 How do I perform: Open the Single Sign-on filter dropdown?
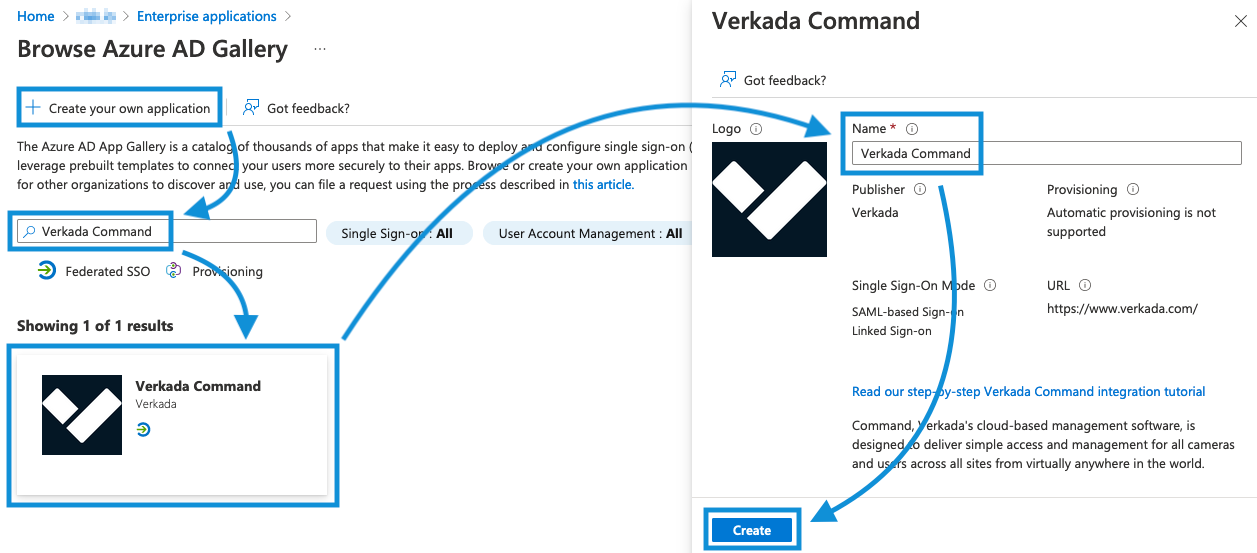(399, 233)
